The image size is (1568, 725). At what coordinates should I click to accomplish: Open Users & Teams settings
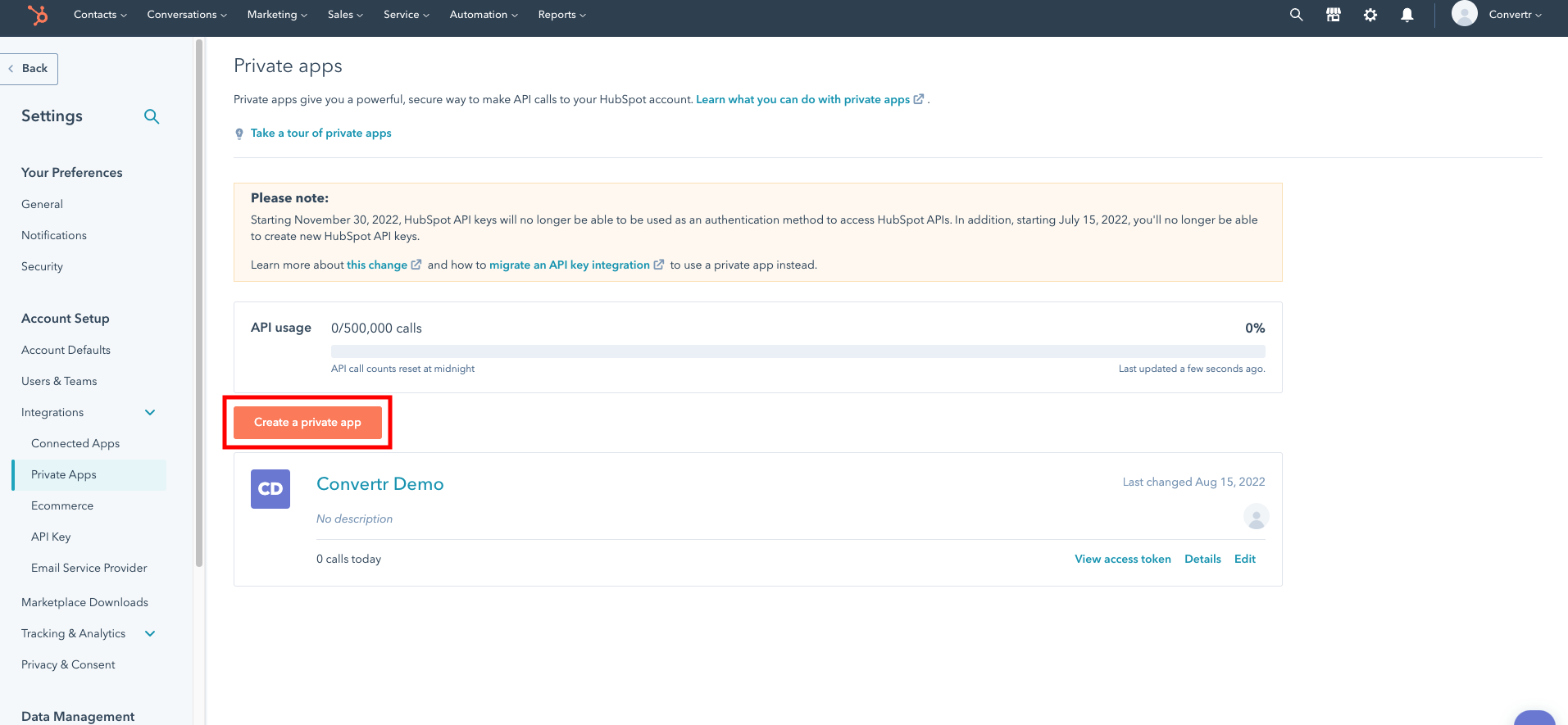click(x=59, y=381)
